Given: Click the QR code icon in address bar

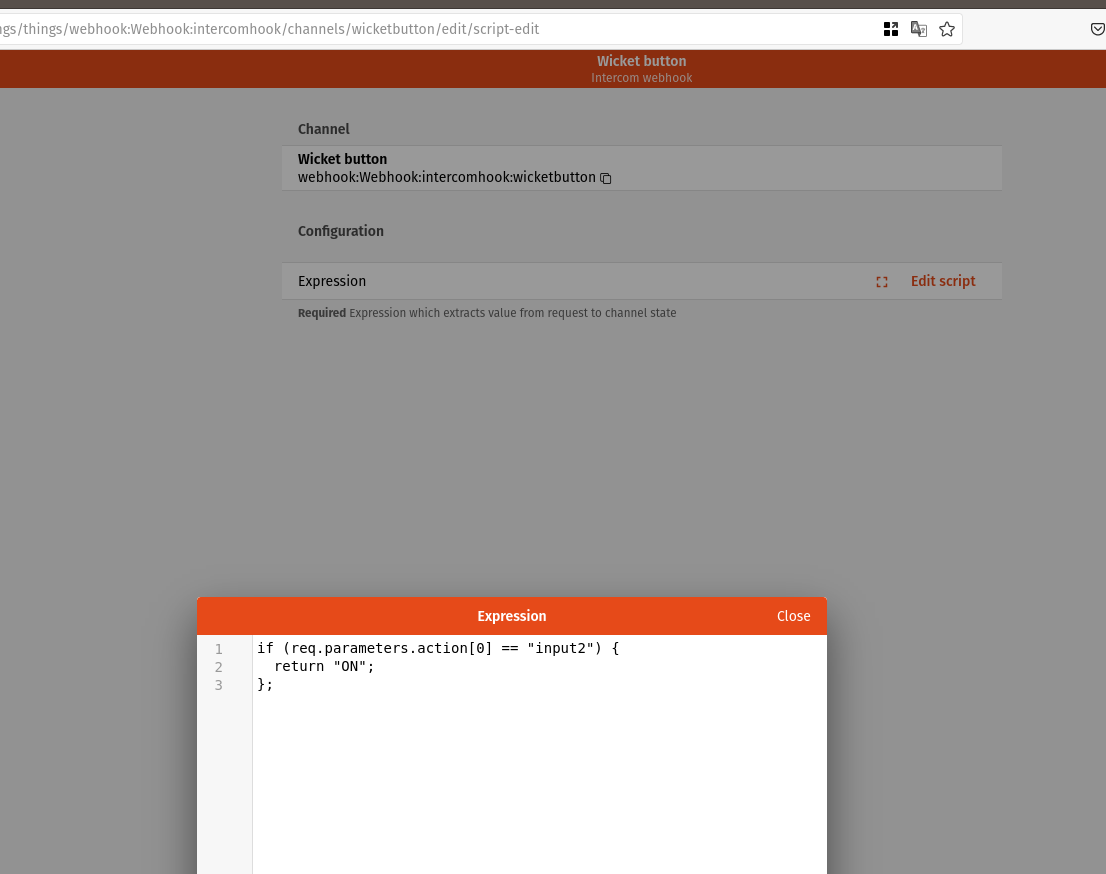Looking at the screenshot, I should tap(891, 29).
